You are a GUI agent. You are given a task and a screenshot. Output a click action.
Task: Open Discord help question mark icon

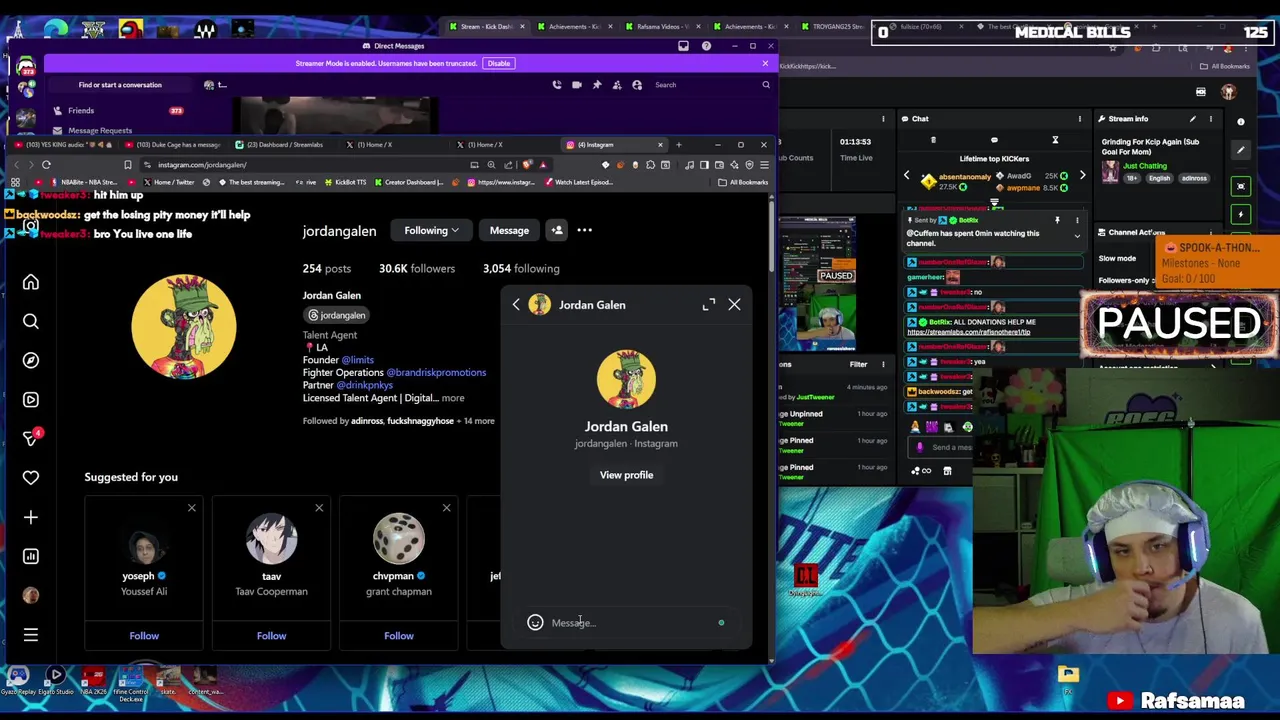pyautogui.click(x=706, y=46)
